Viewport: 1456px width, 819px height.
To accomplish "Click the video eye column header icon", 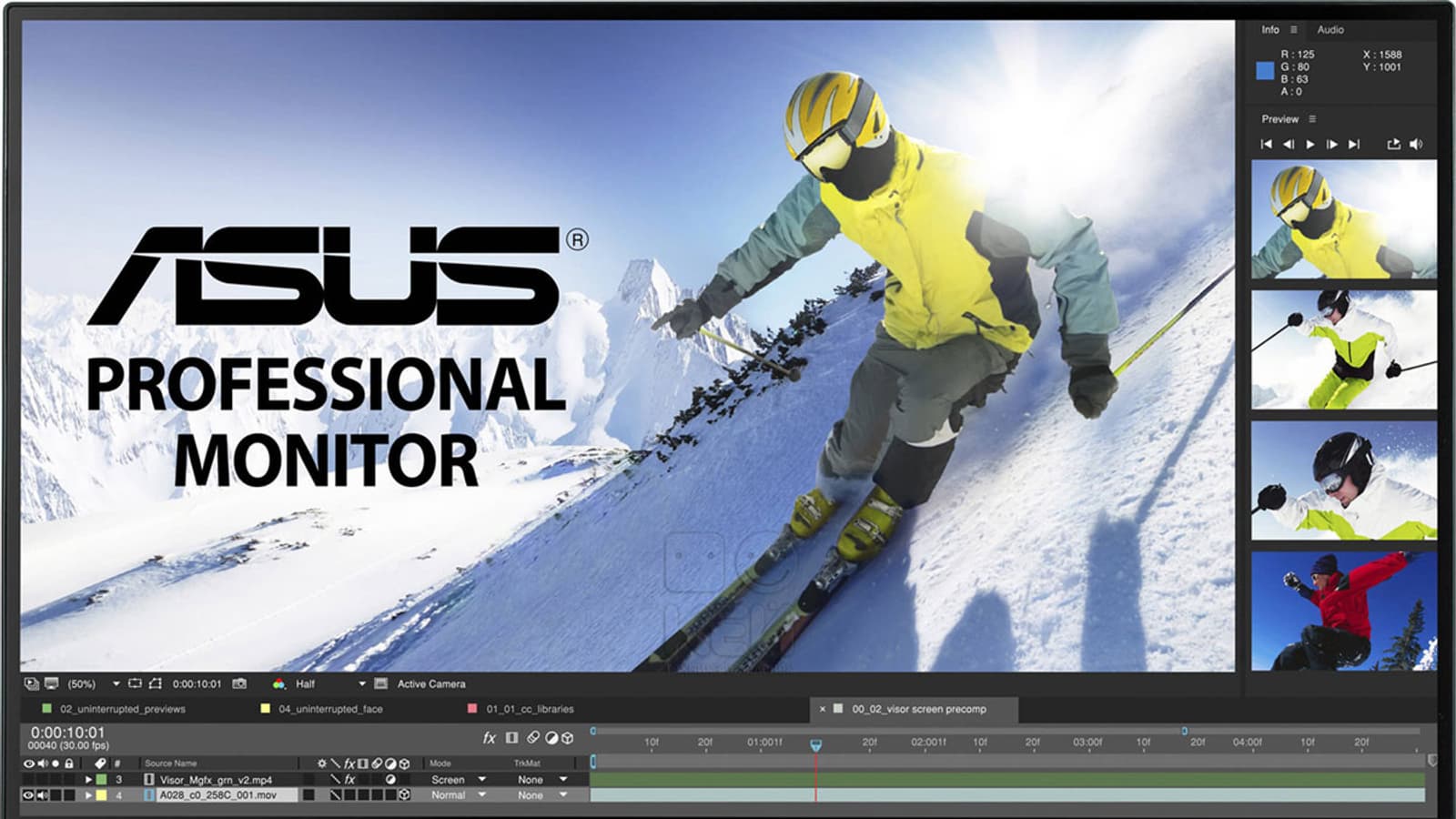I will 28,763.
